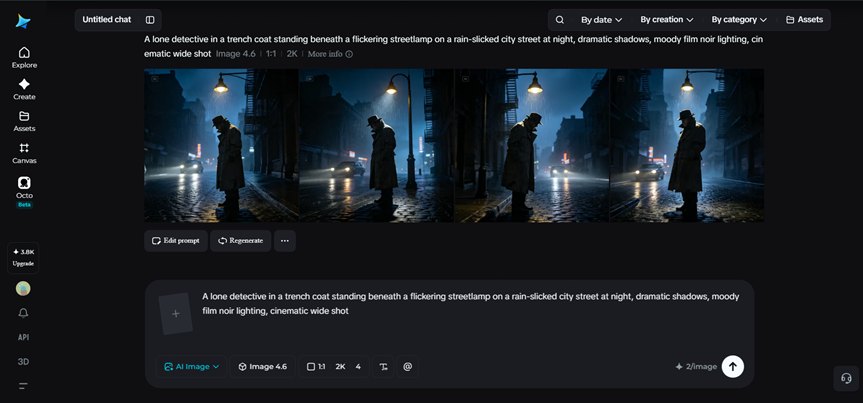Open the Canvas workspace
Screen dimensions: 863x403
24,153
